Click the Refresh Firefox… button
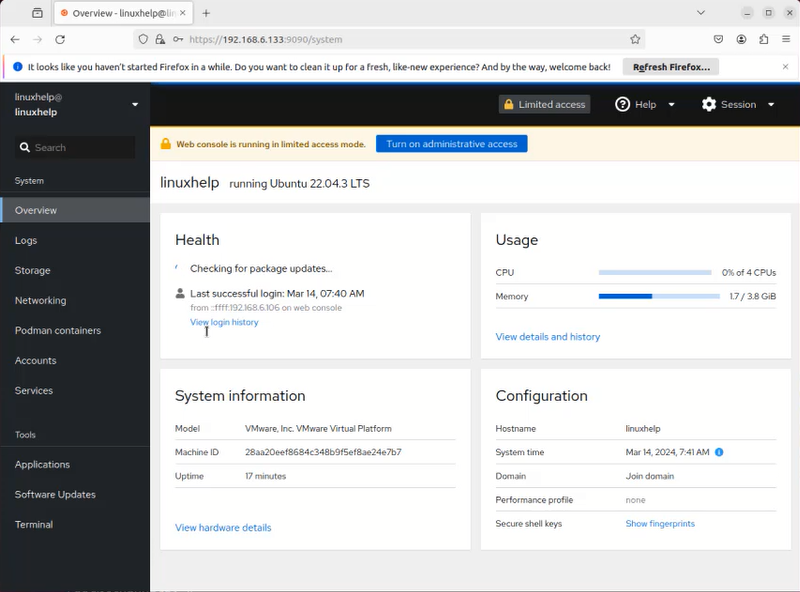This screenshot has height=592, width=800. [671, 67]
